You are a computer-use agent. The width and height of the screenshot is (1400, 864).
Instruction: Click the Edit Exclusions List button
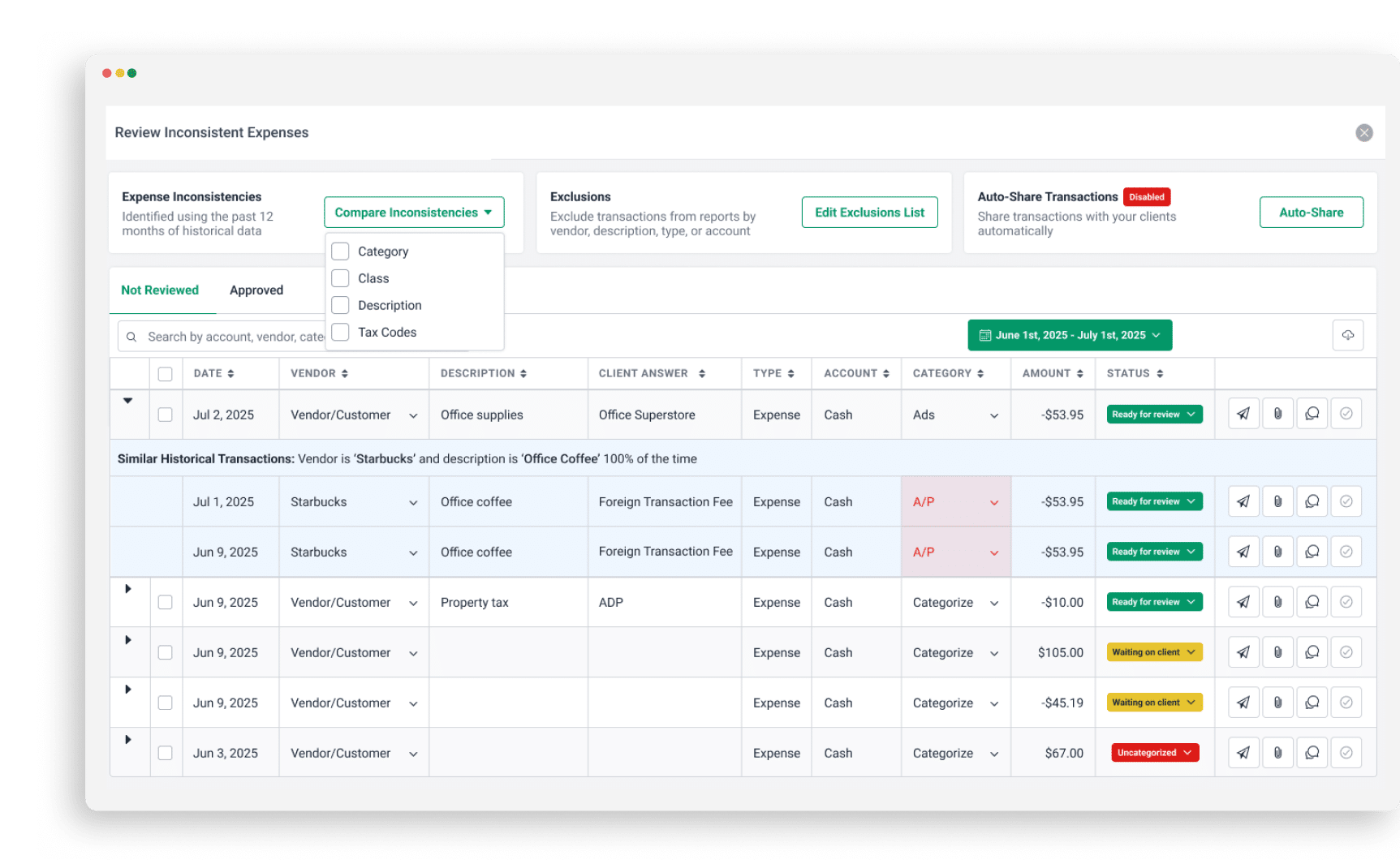869,212
